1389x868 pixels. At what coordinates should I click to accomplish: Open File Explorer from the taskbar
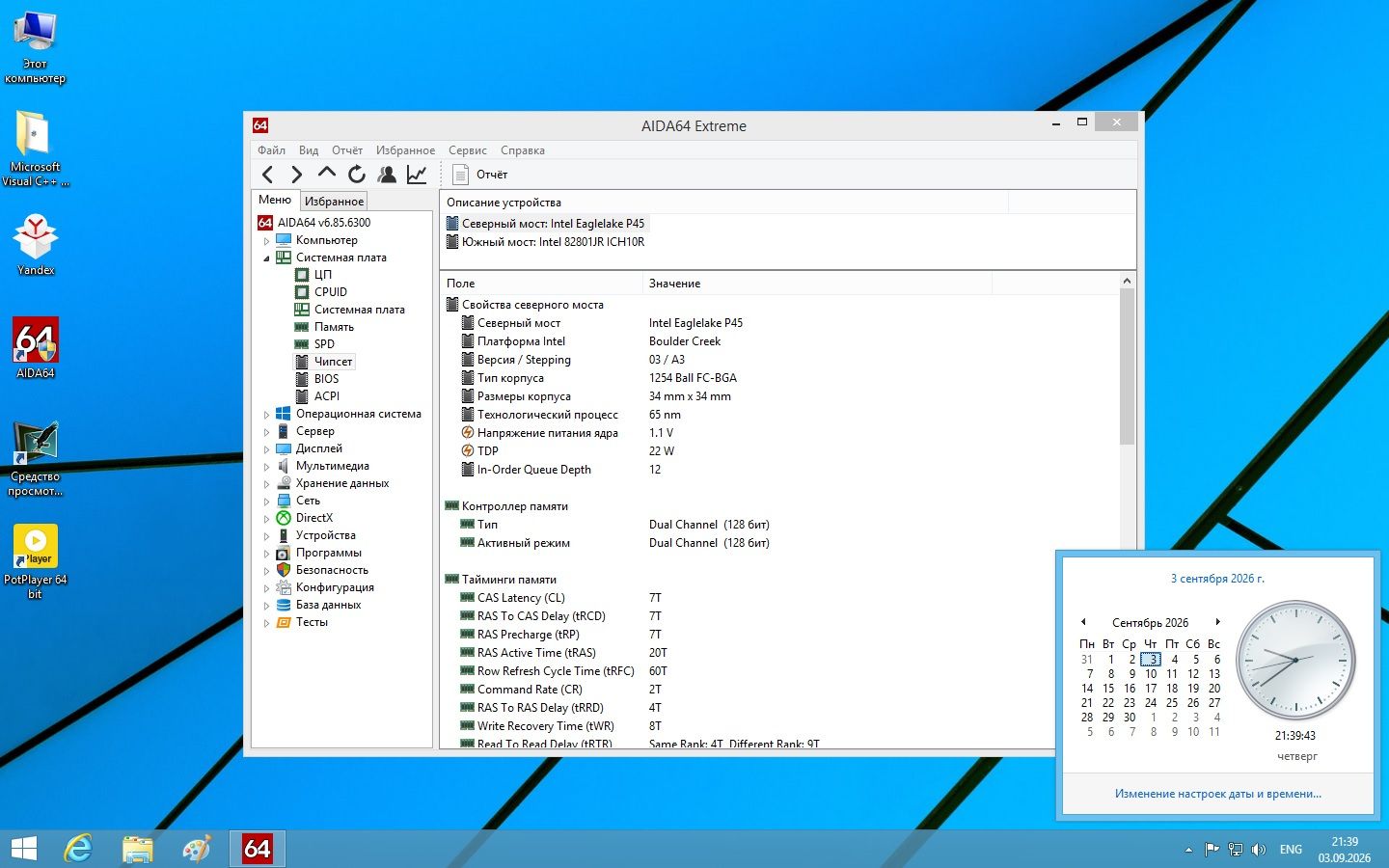coord(138,849)
